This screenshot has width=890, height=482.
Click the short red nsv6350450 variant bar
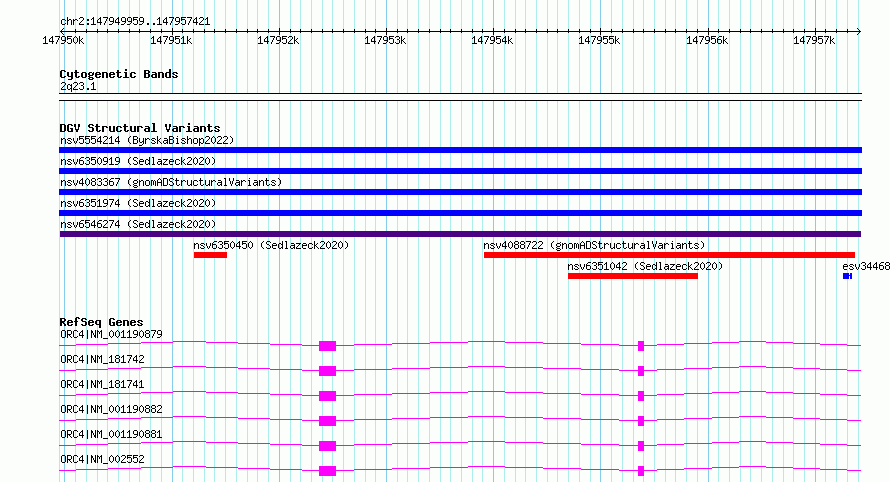click(210, 255)
